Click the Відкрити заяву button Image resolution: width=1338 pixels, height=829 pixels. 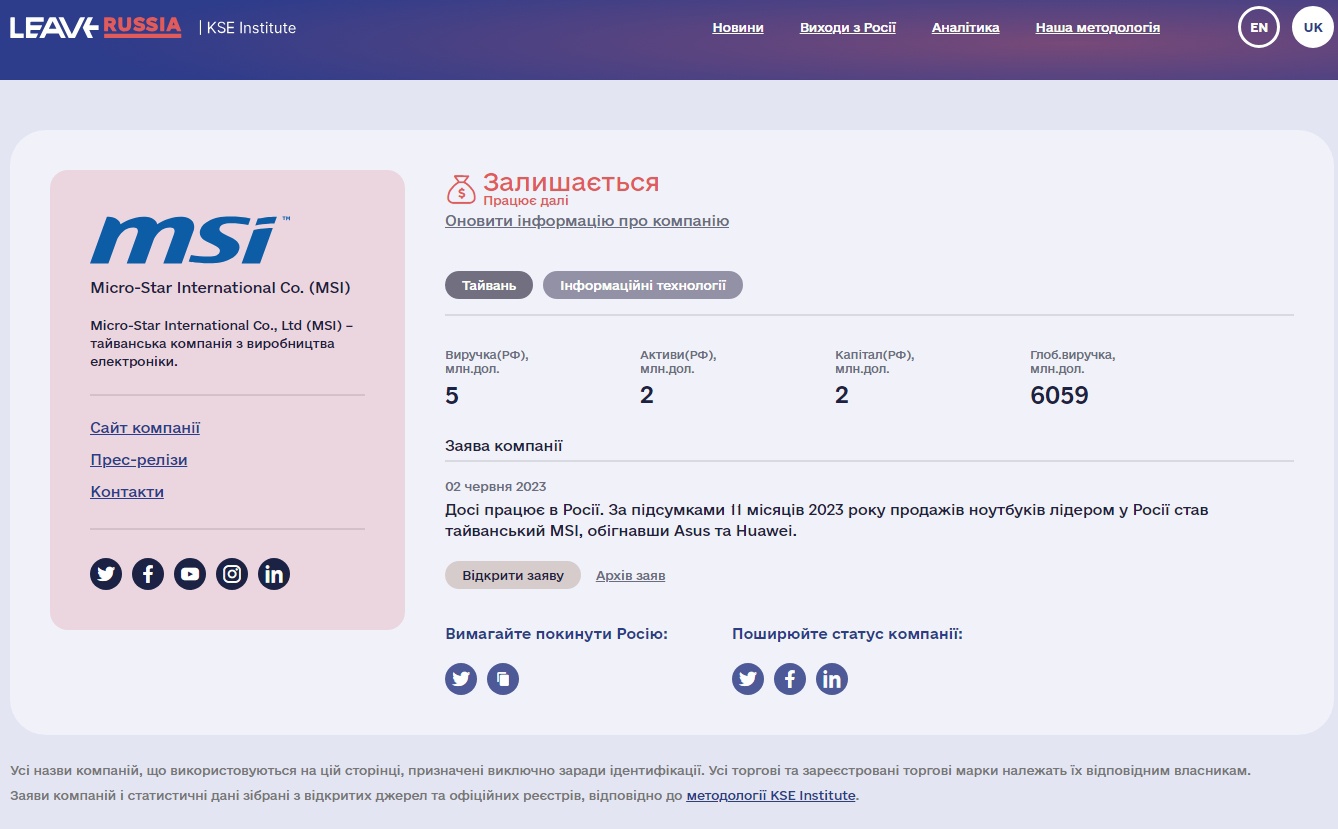(x=513, y=575)
